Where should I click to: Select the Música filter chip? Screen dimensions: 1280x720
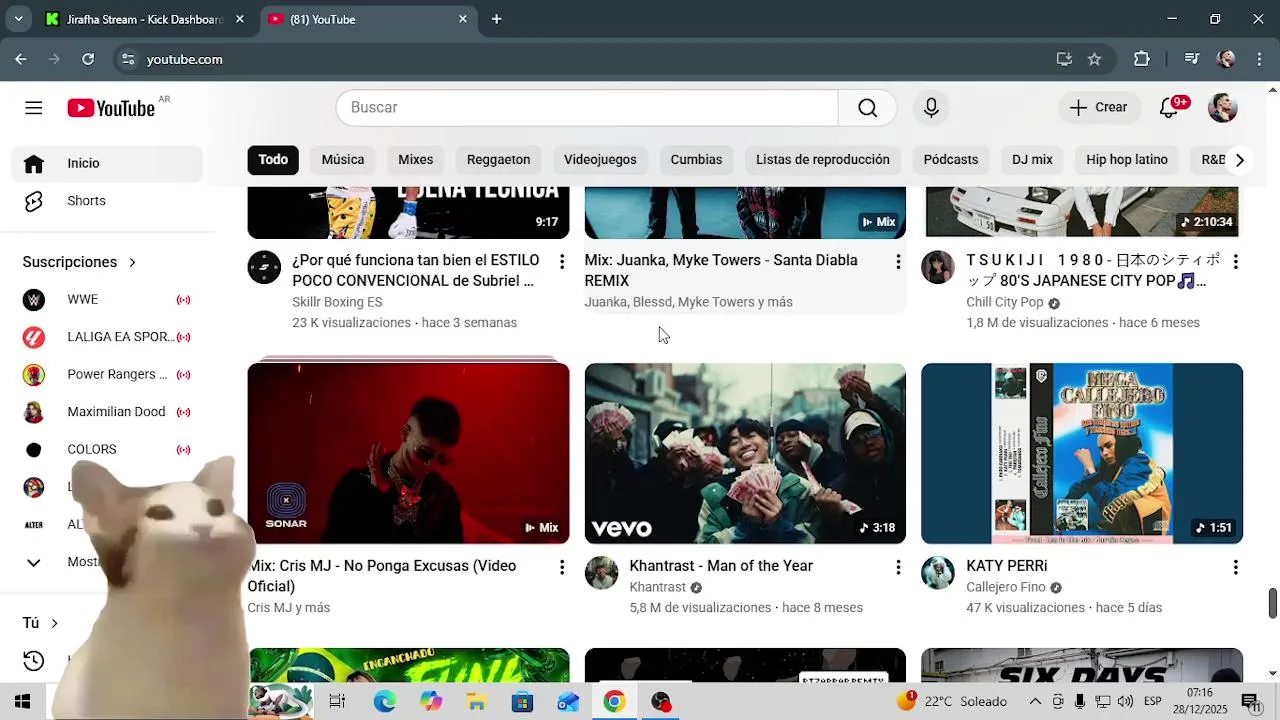tap(343, 160)
